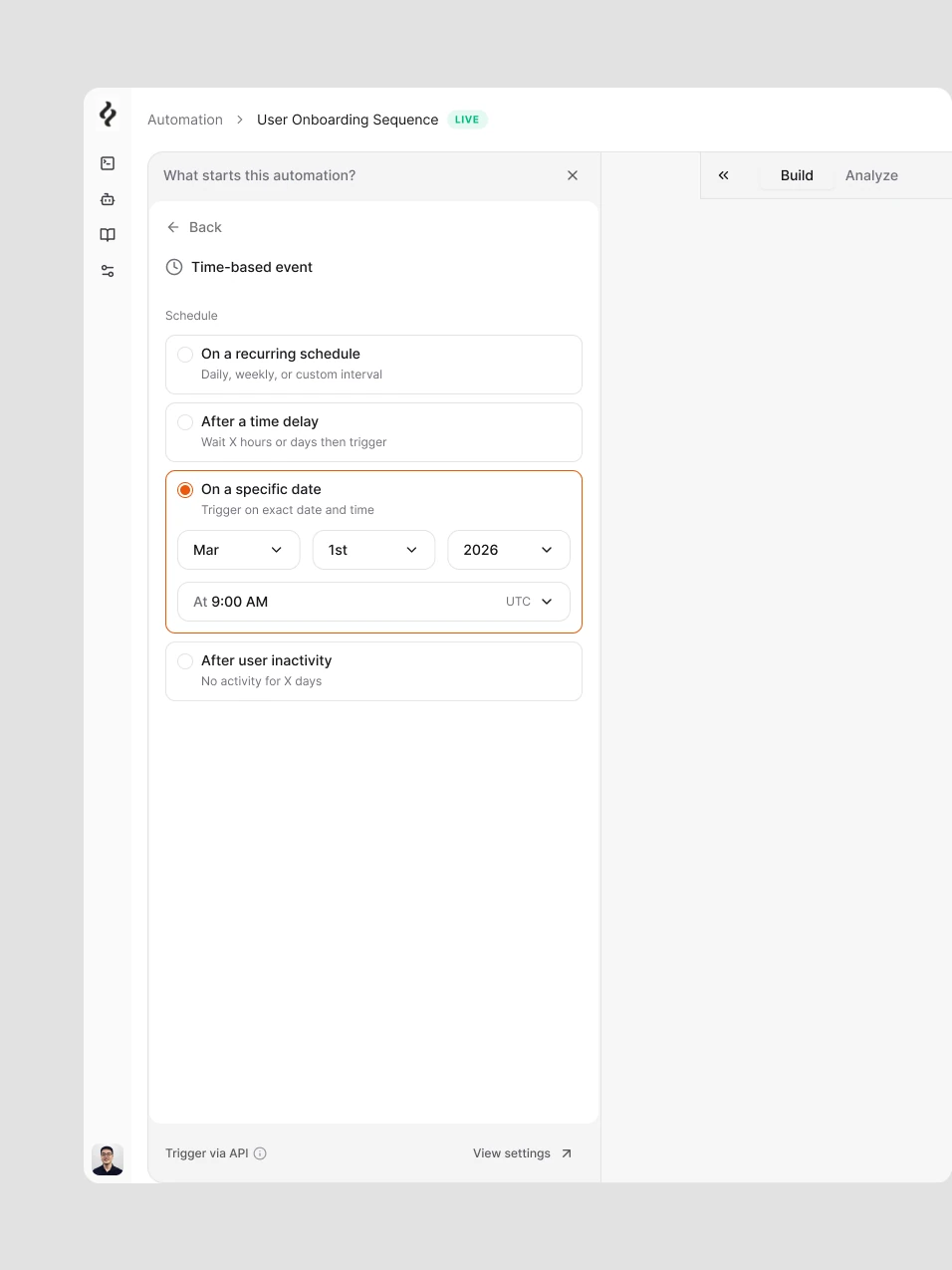
Task: Open the sliders settings sidebar icon
Action: coord(108,271)
